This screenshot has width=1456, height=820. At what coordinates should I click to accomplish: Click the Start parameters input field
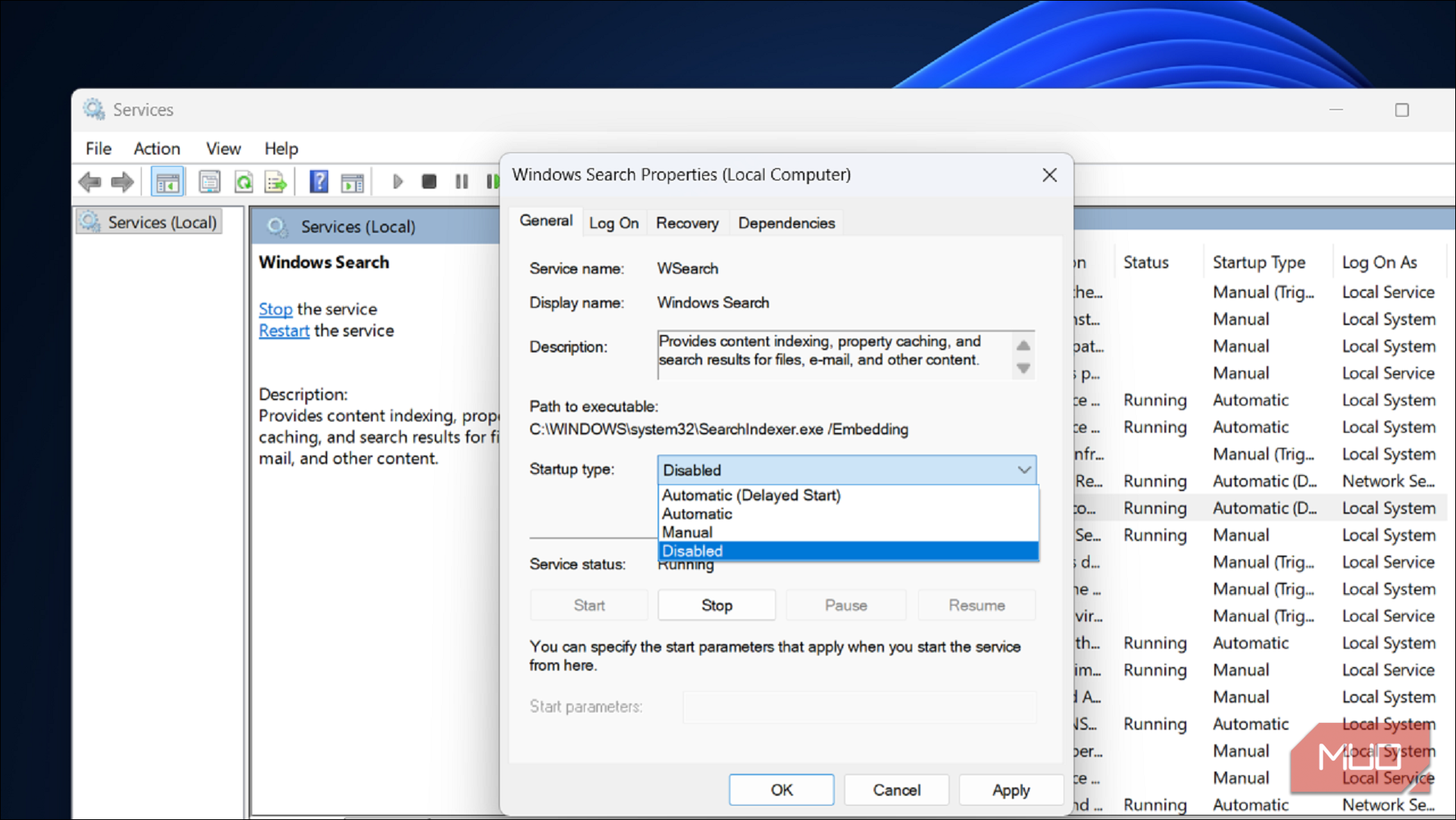[x=859, y=706]
